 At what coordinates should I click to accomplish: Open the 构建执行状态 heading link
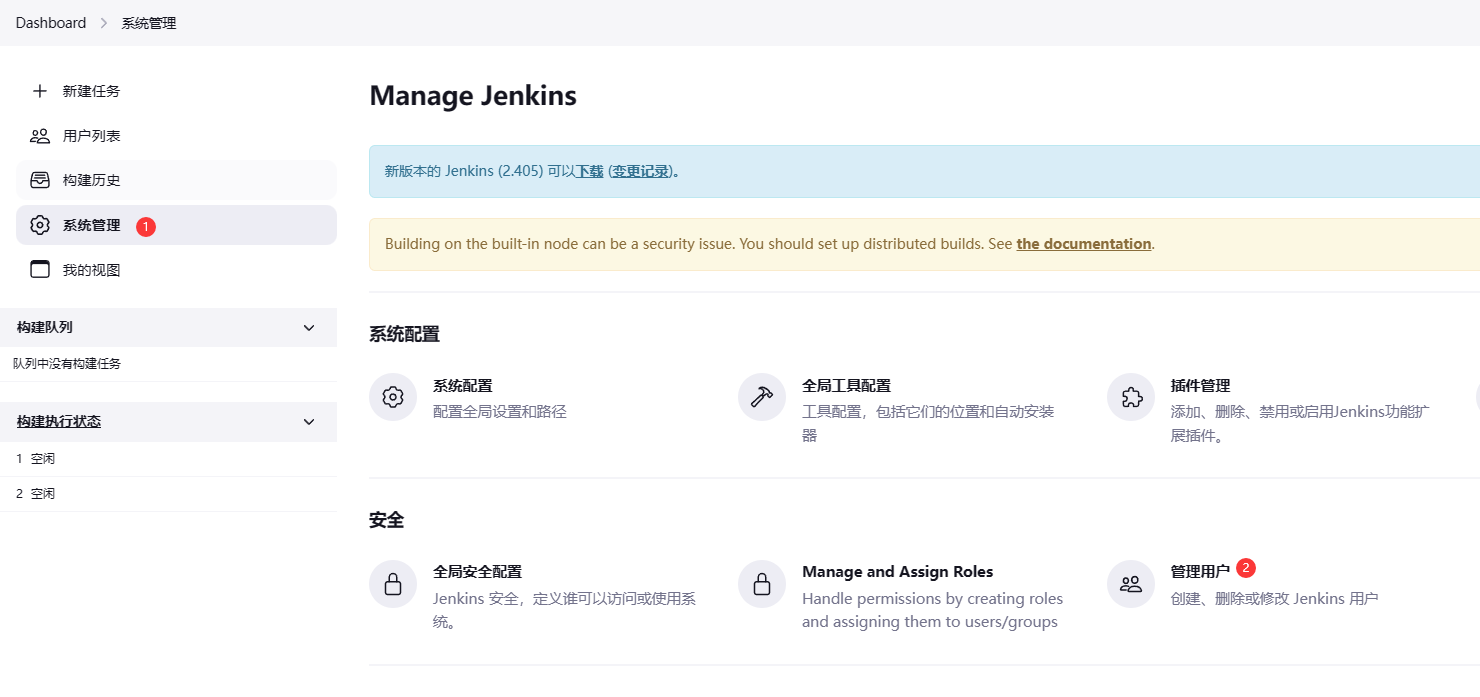pyautogui.click(x=59, y=422)
